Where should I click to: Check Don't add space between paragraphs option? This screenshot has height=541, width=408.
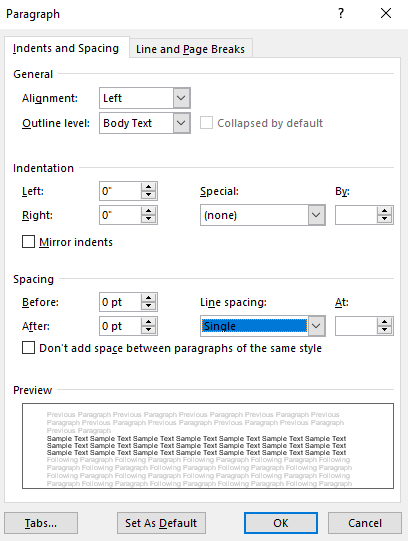tap(28, 347)
